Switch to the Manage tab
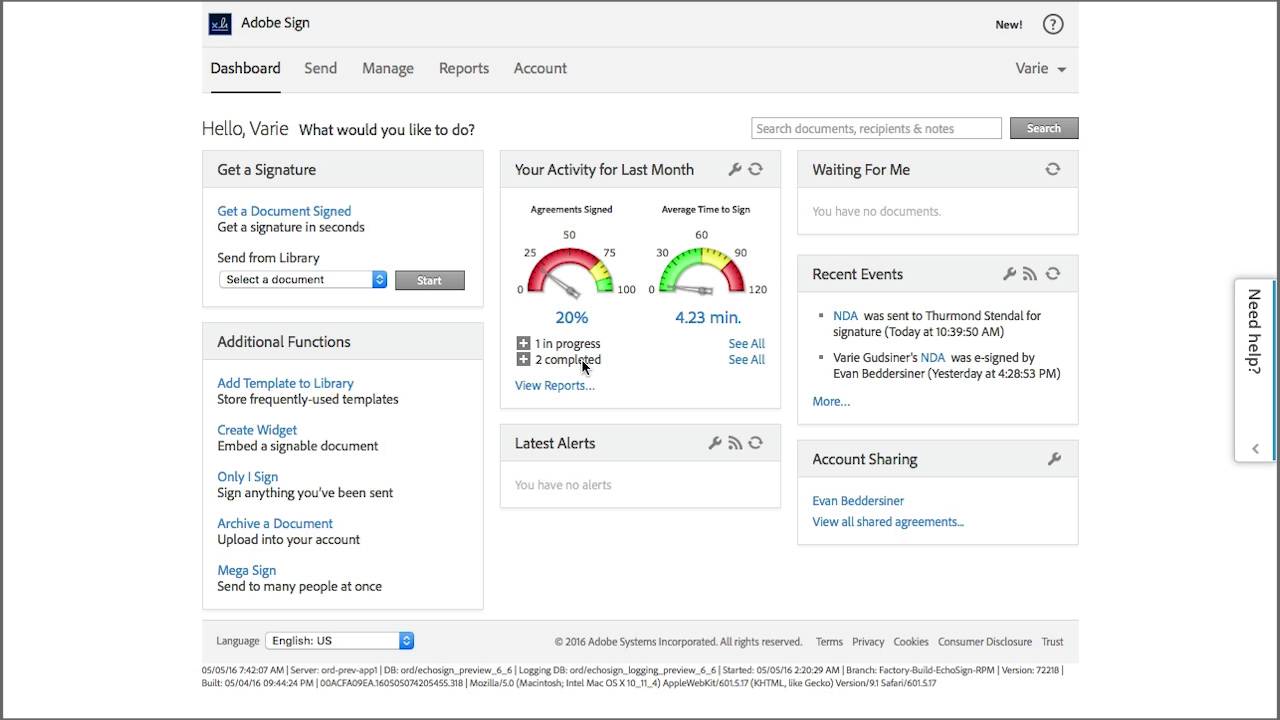This screenshot has width=1280, height=720. (388, 68)
